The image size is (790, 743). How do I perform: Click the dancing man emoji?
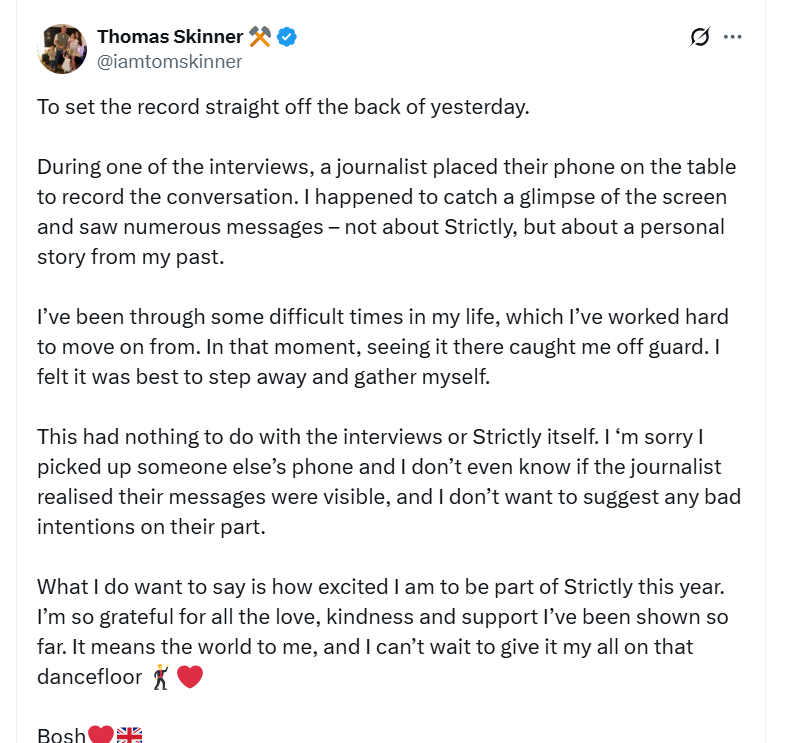pyautogui.click(x=160, y=677)
